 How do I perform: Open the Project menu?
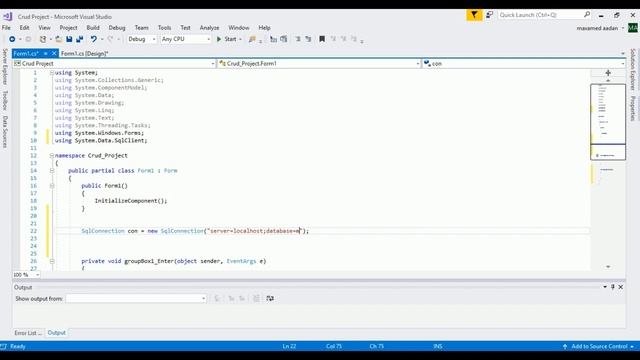[x=68, y=28]
